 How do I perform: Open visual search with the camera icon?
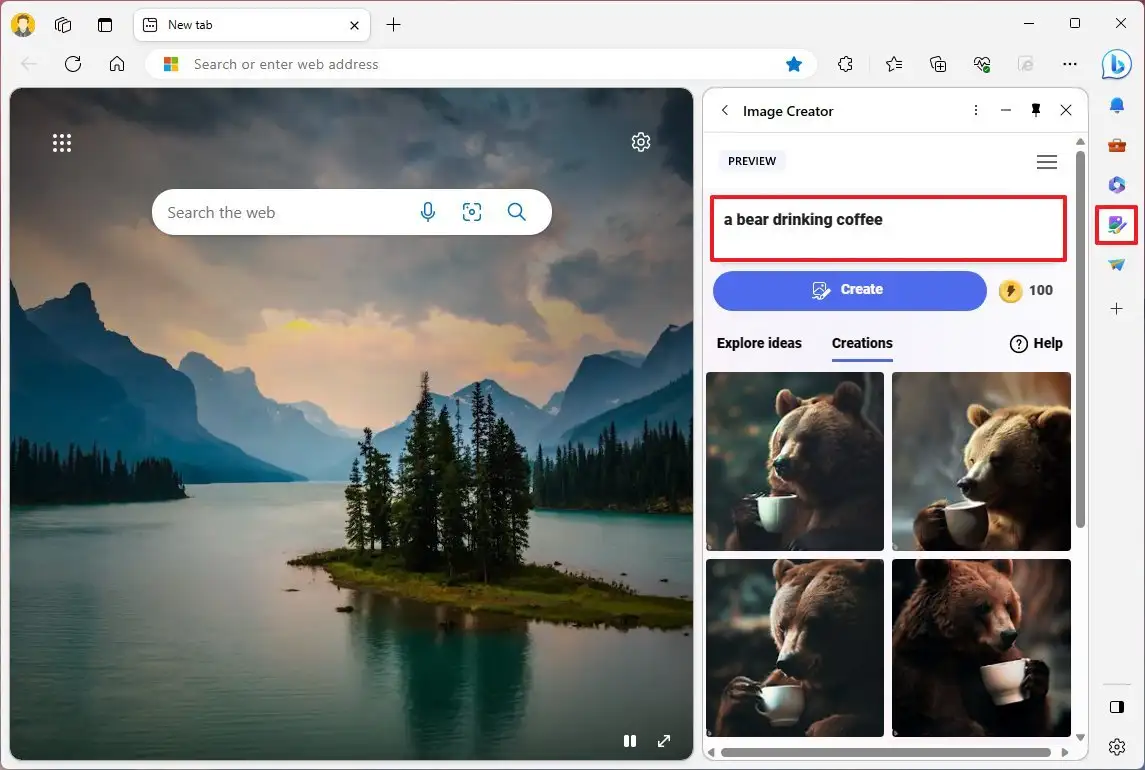[x=472, y=212]
